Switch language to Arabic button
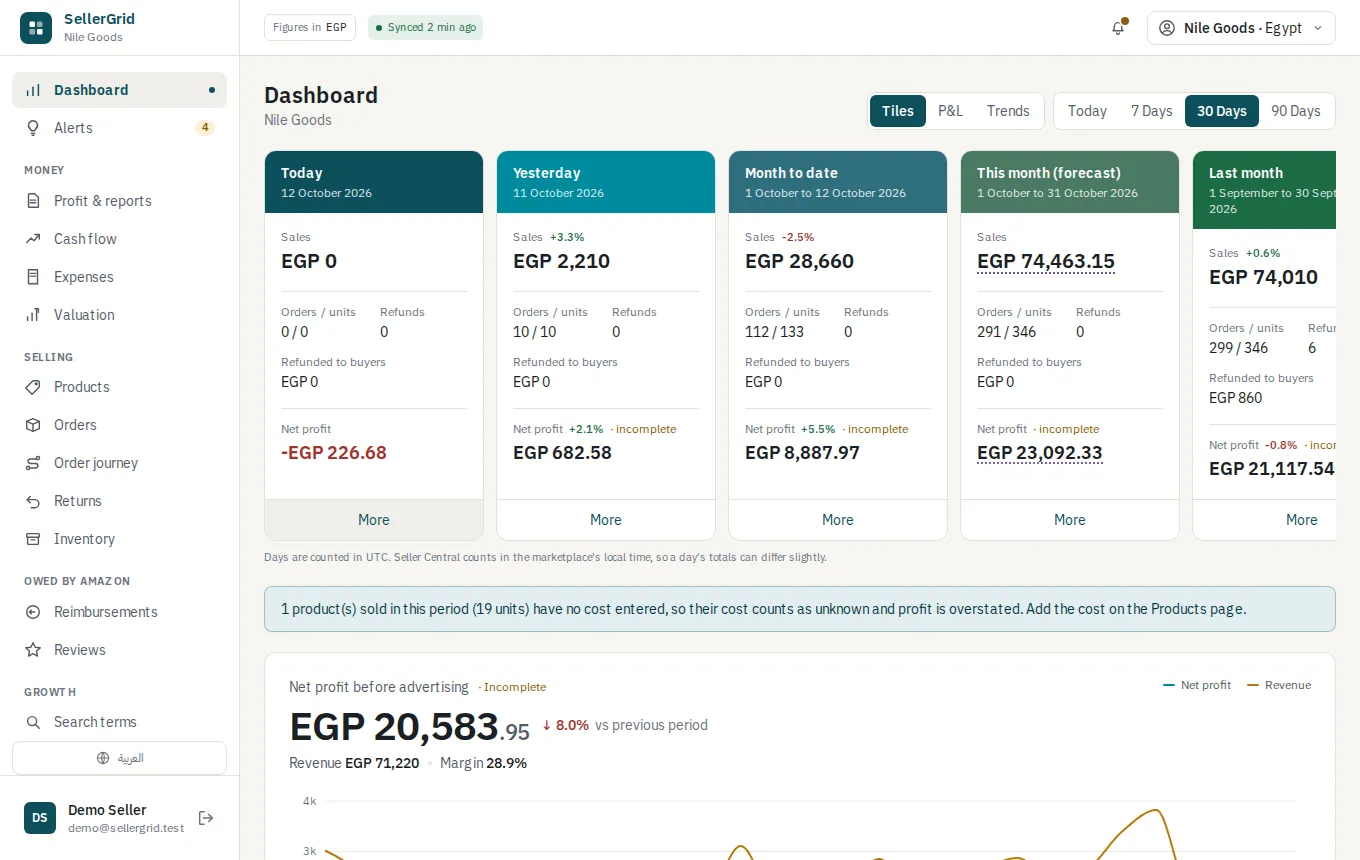The height and width of the screenshot is (860, 1360). [120, 758]
